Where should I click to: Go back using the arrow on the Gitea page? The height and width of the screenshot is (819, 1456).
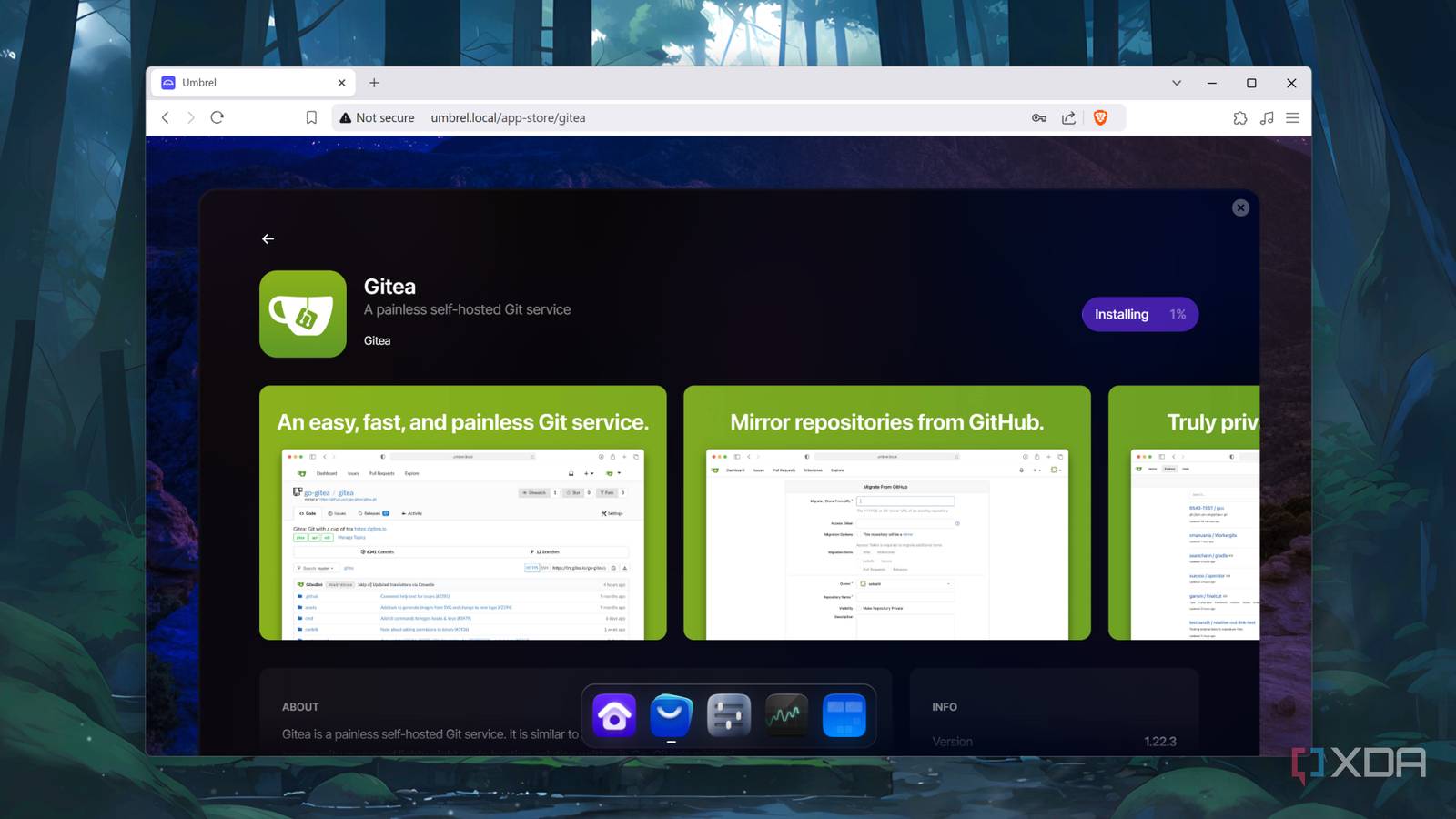pyautogui.click(x=268, y=238)
